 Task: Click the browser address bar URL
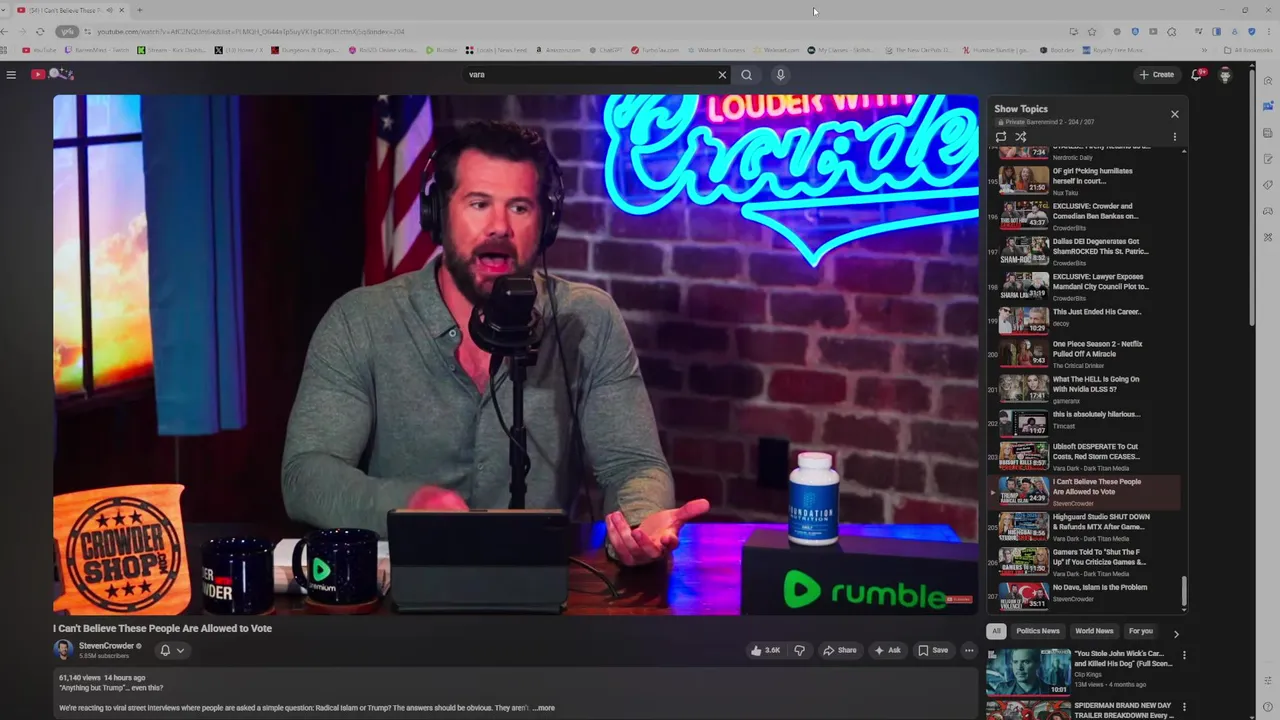click(x=250, y=31)
